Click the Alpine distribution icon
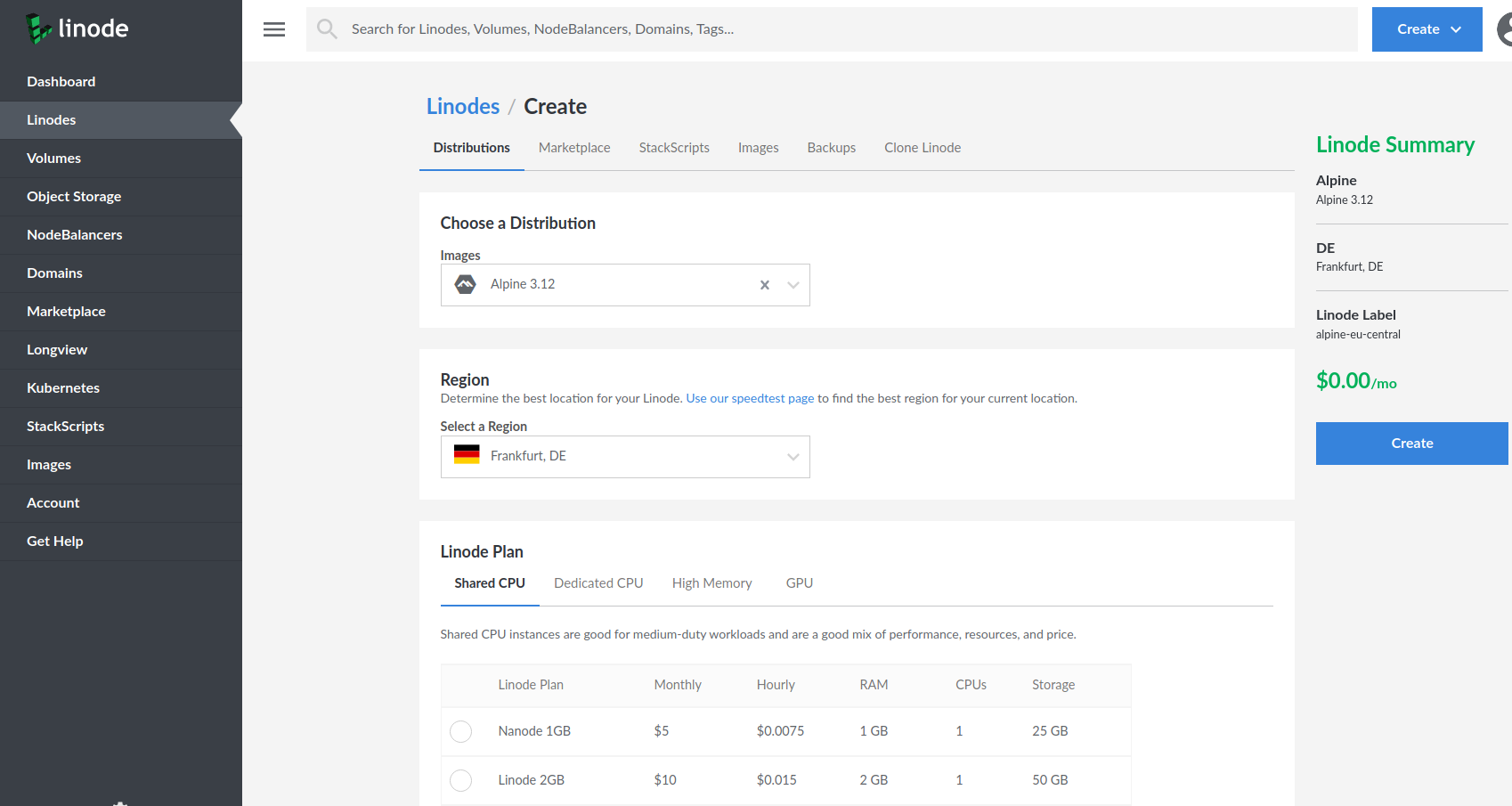The width and height of the screenshot is (1512, 806). (465, 284)
